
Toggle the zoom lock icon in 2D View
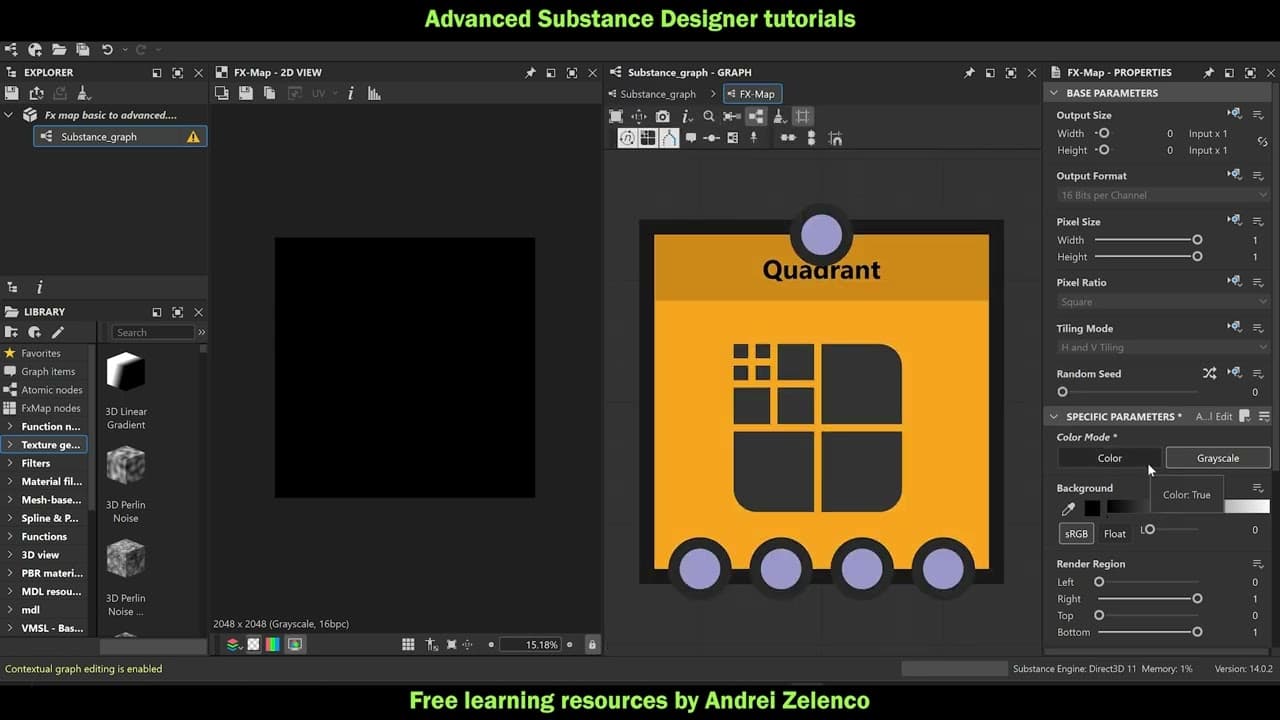pos(592,645)
